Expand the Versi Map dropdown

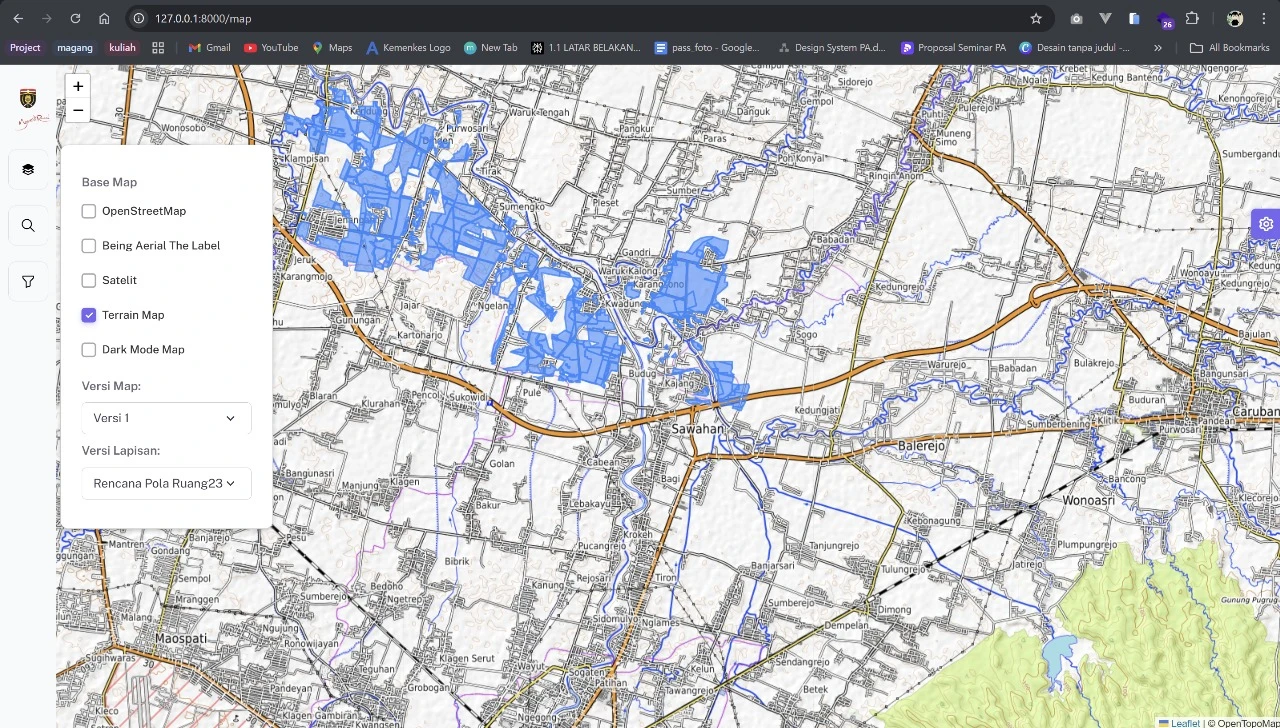pos(166,418)
